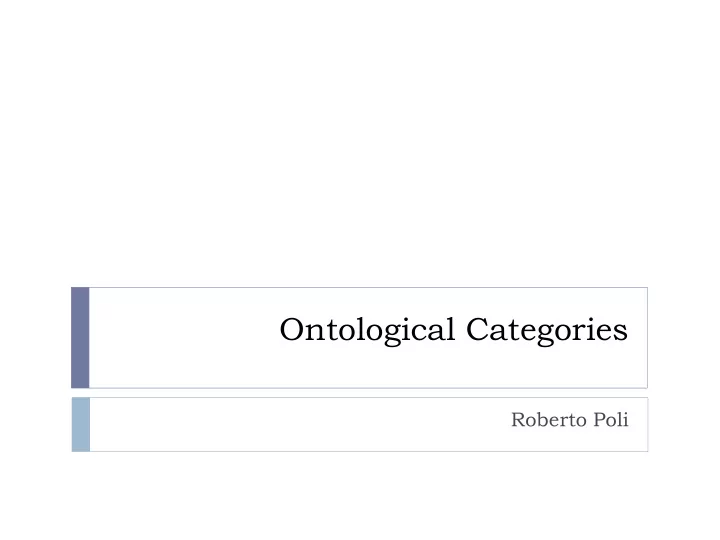Click the capital letter "R" in Roberto
This screenshot has width=720, height=540.
[518, 420]
